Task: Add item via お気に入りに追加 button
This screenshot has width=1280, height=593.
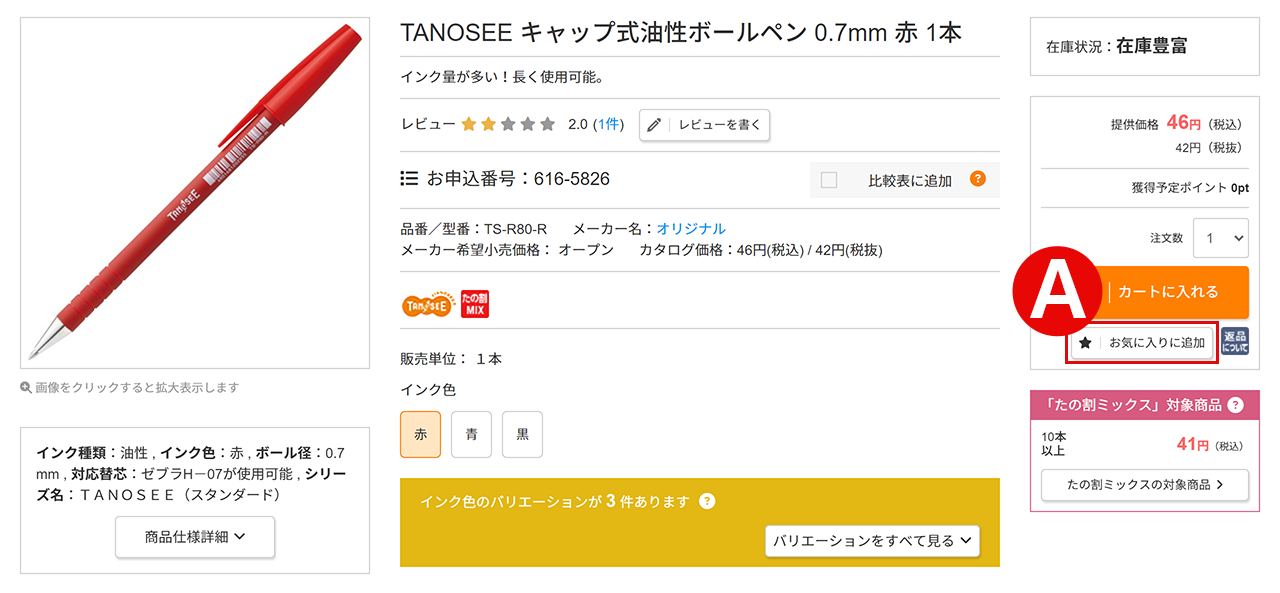Action: (1144, 343)
